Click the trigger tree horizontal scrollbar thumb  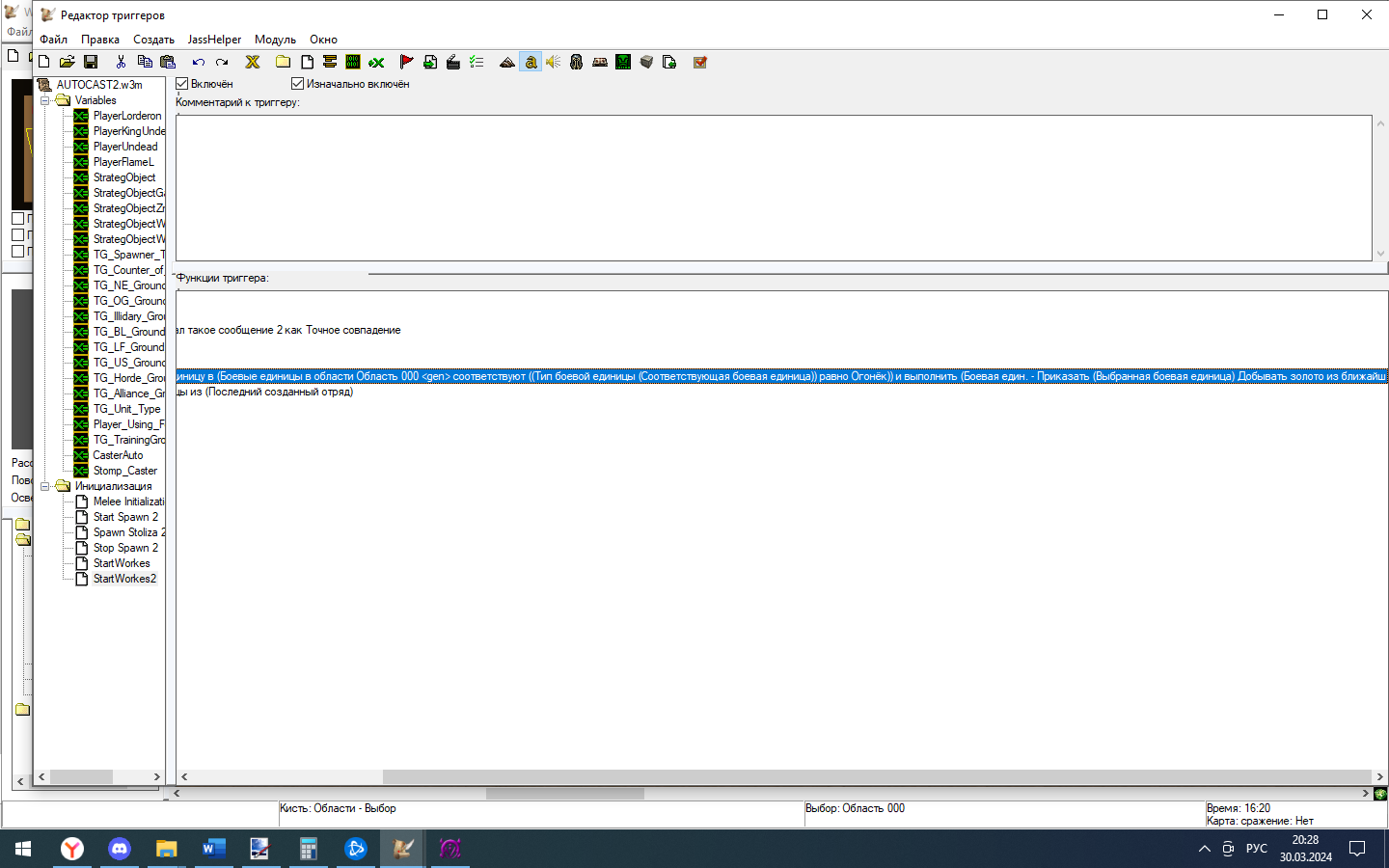coord(82,776)
